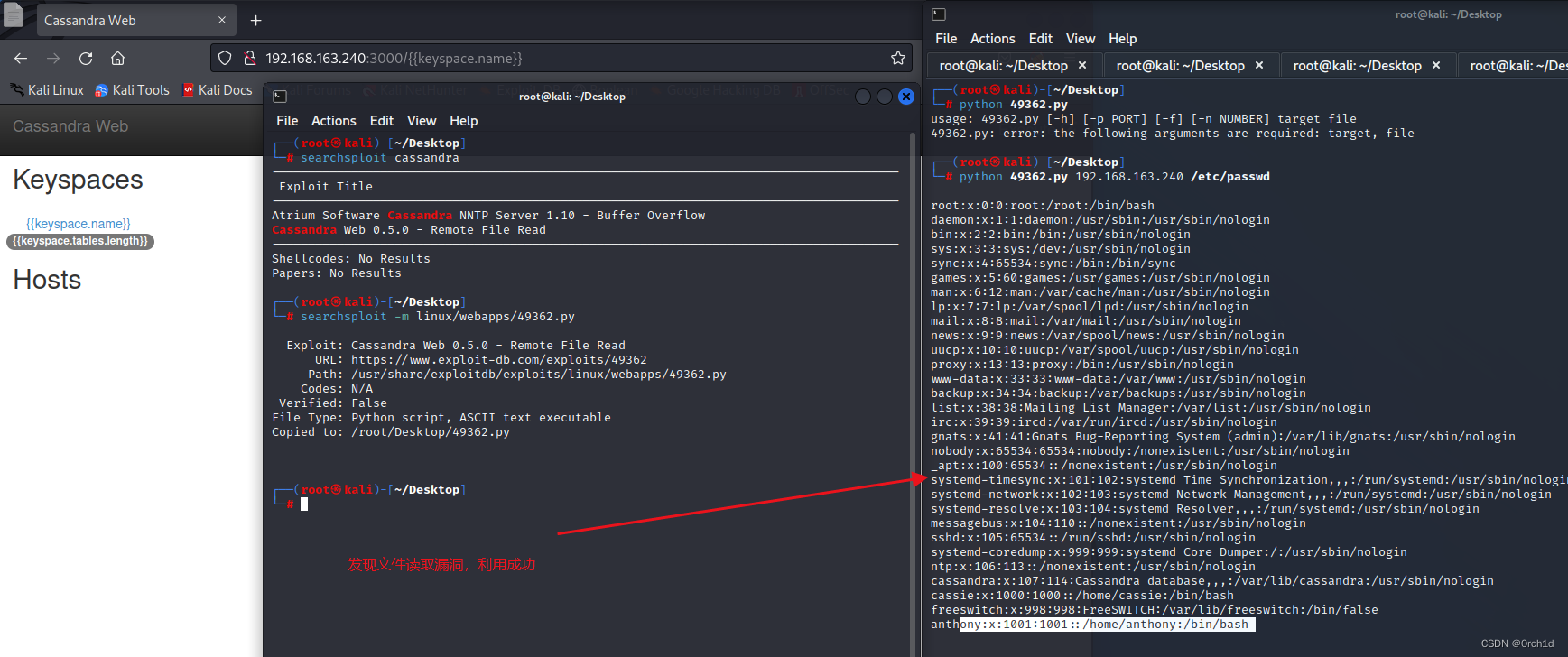The image size is (1568, 657).
Task: Click the insecure connection padlock icon
Action: tap(250, 59)
